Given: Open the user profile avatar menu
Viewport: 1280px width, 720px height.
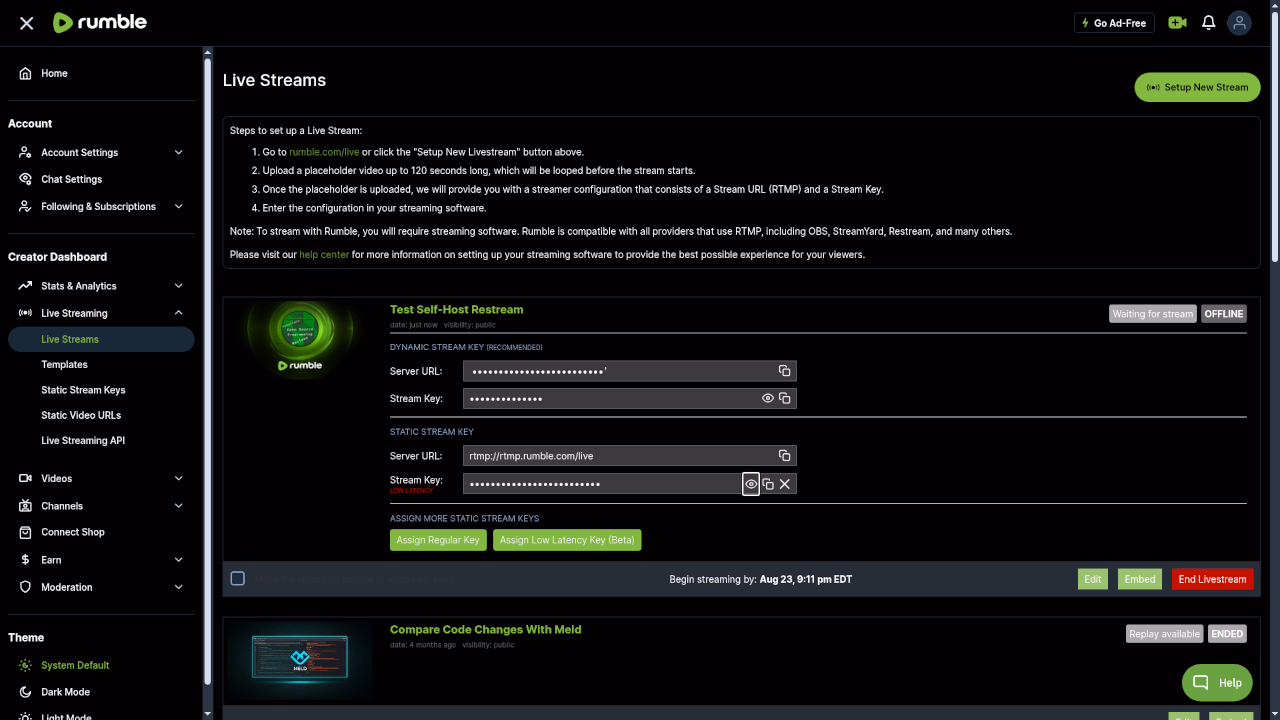Looking at the screenshot, I should point(1240,23).
